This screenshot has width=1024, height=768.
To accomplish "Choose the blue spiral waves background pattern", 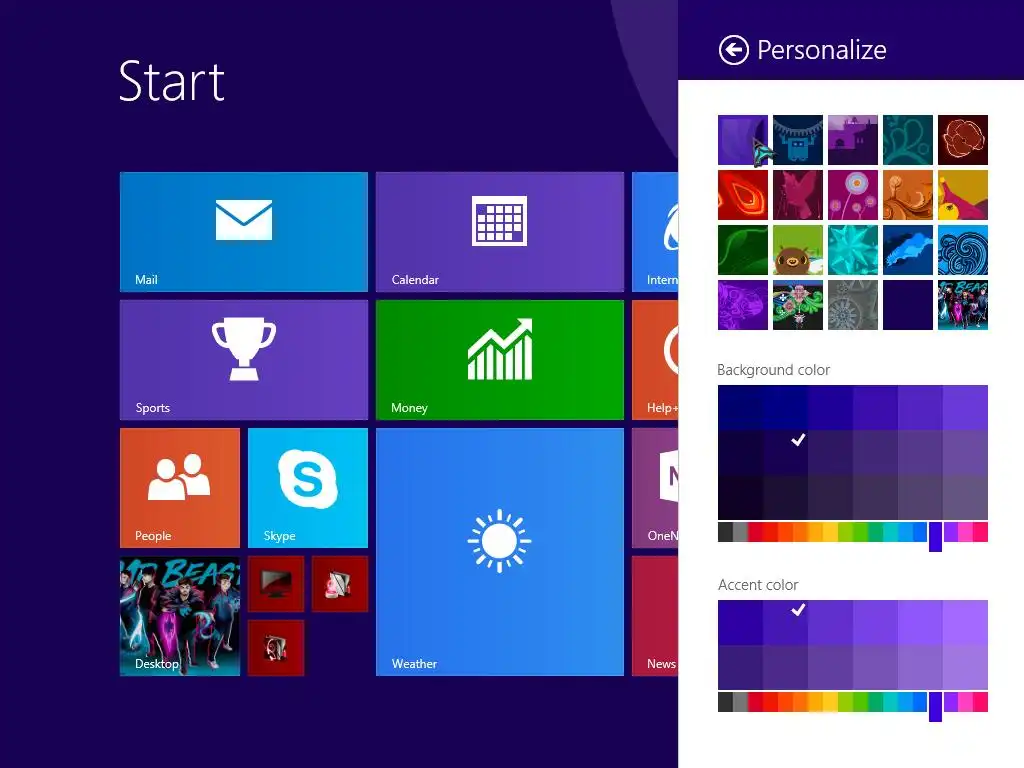I will click(x=963, y=250).
